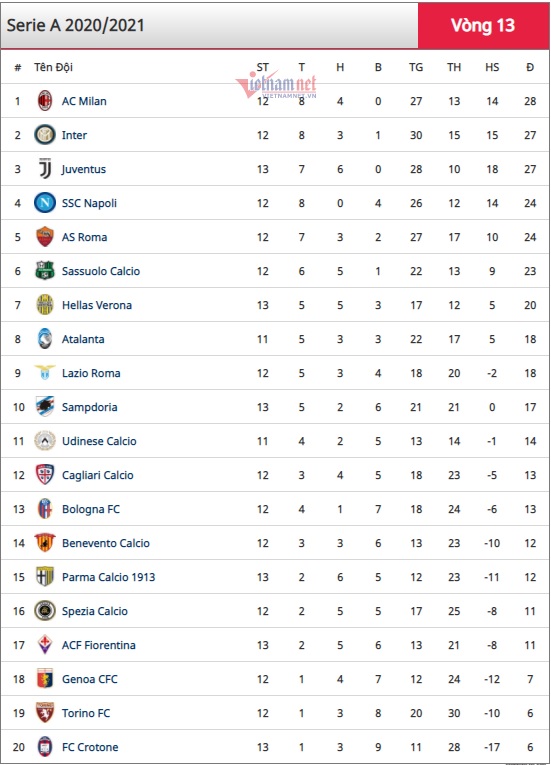Open the Parma Calcio 1913 link

108,577
